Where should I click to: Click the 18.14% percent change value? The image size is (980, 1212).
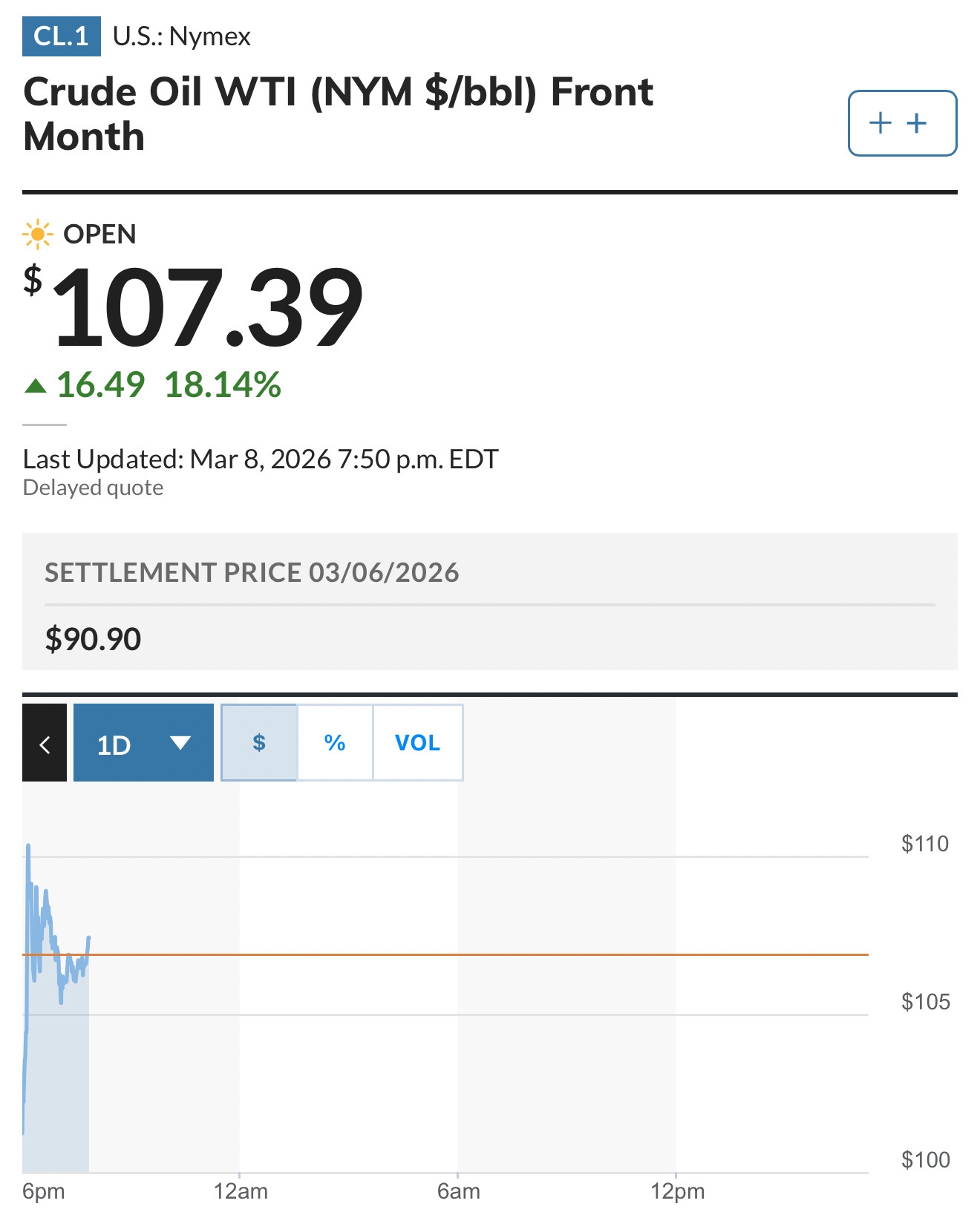[222, 385]
